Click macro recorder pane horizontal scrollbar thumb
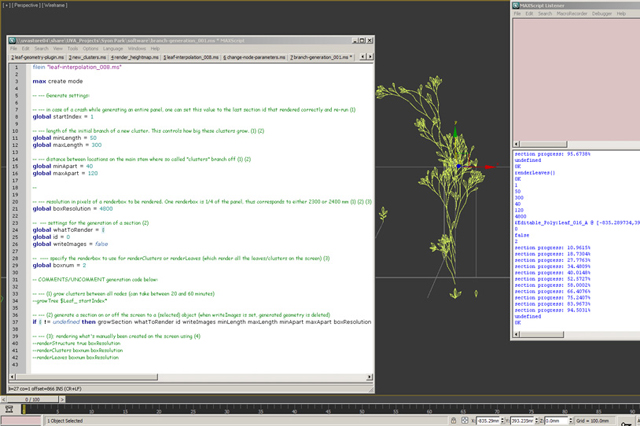Viewport: 640px width, 426px height. click(x=543, y=144)
